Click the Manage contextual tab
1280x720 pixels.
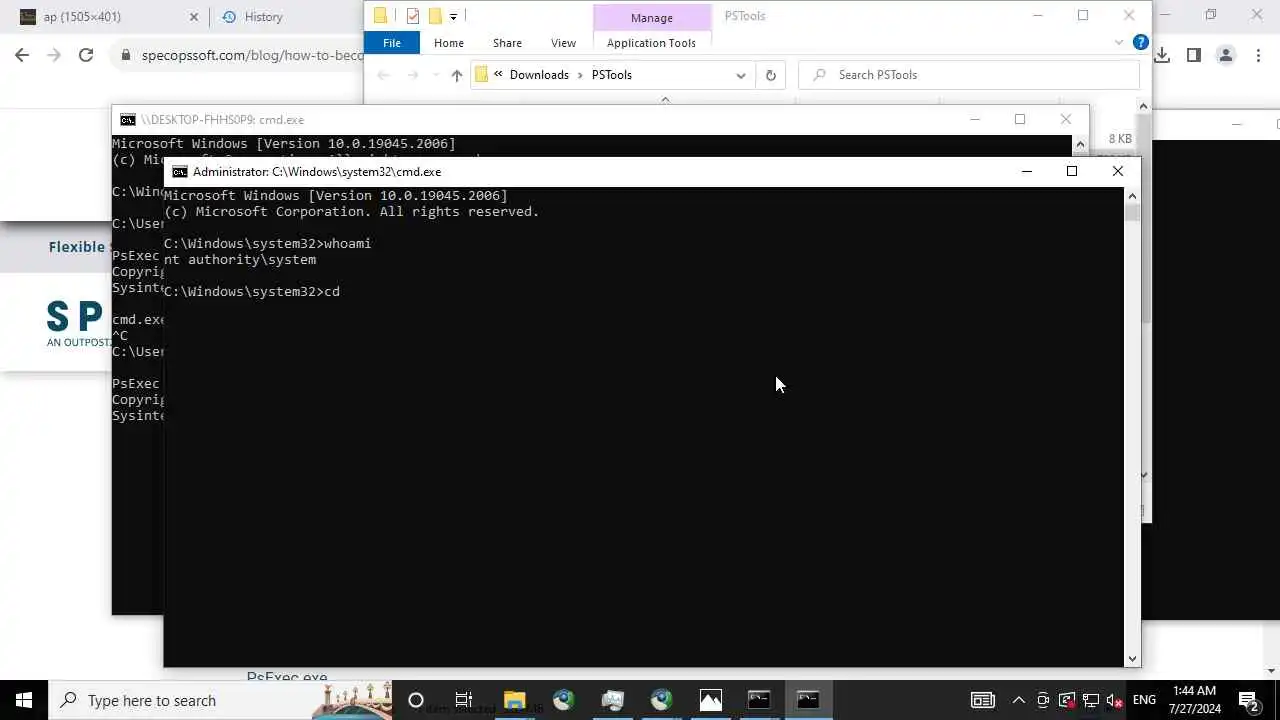coord(651,18)
